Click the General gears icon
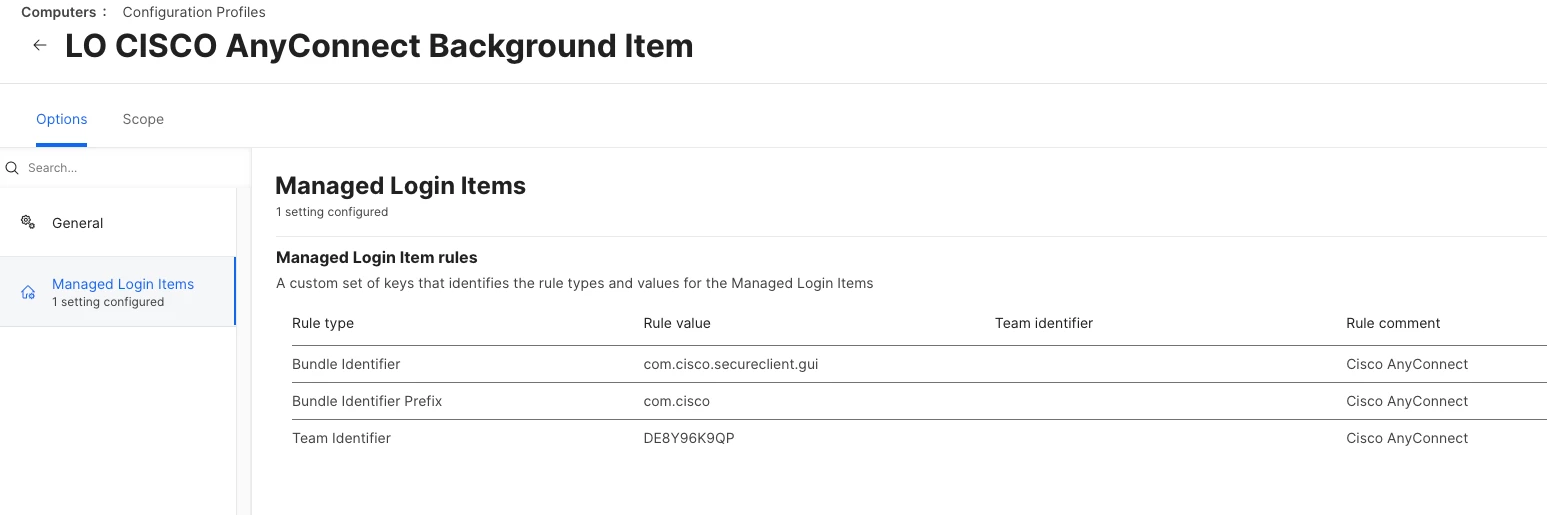The width and height of the screenshot is (1547, 515). pyautogui.click(x=28, y=222)
